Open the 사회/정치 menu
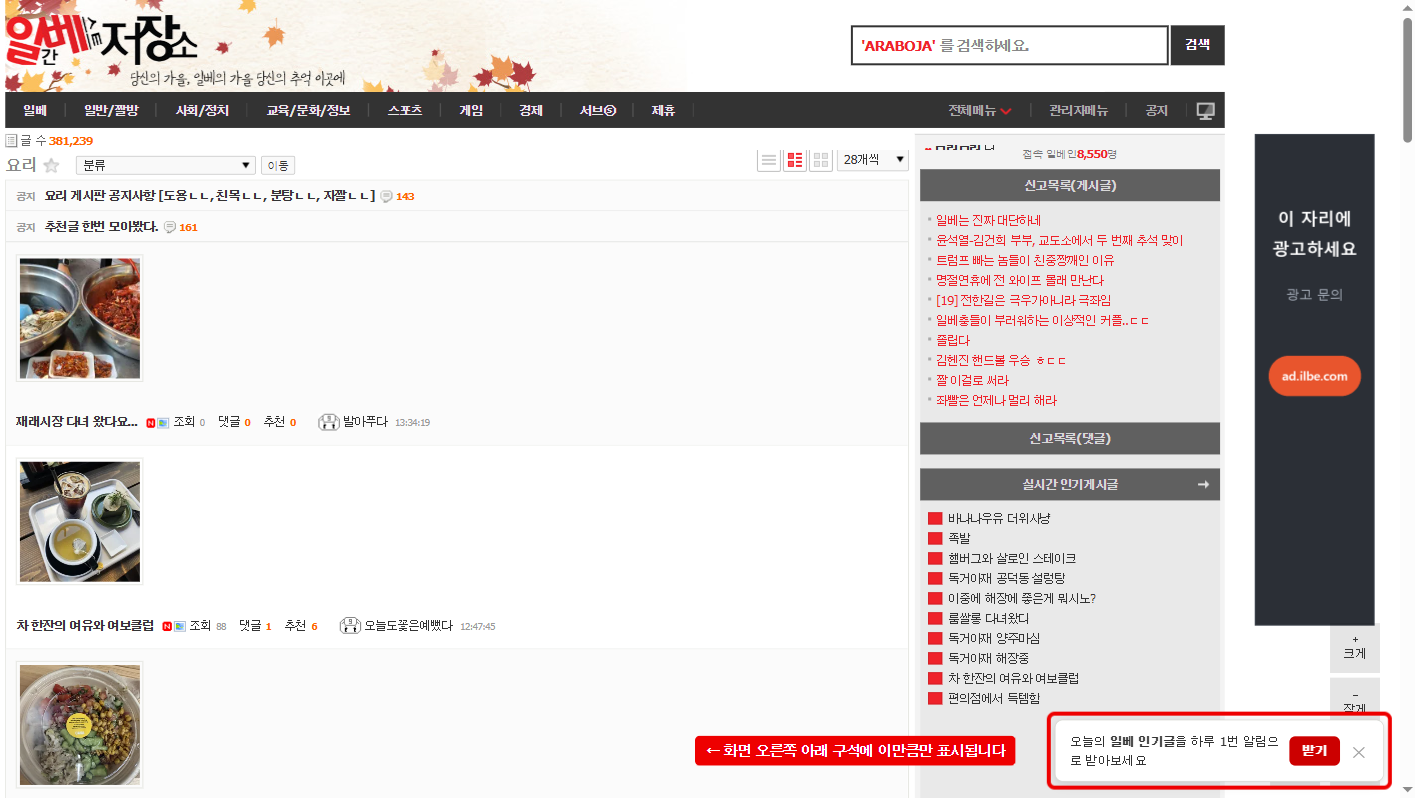This screenshot has height=798, width=1415. 202,110
